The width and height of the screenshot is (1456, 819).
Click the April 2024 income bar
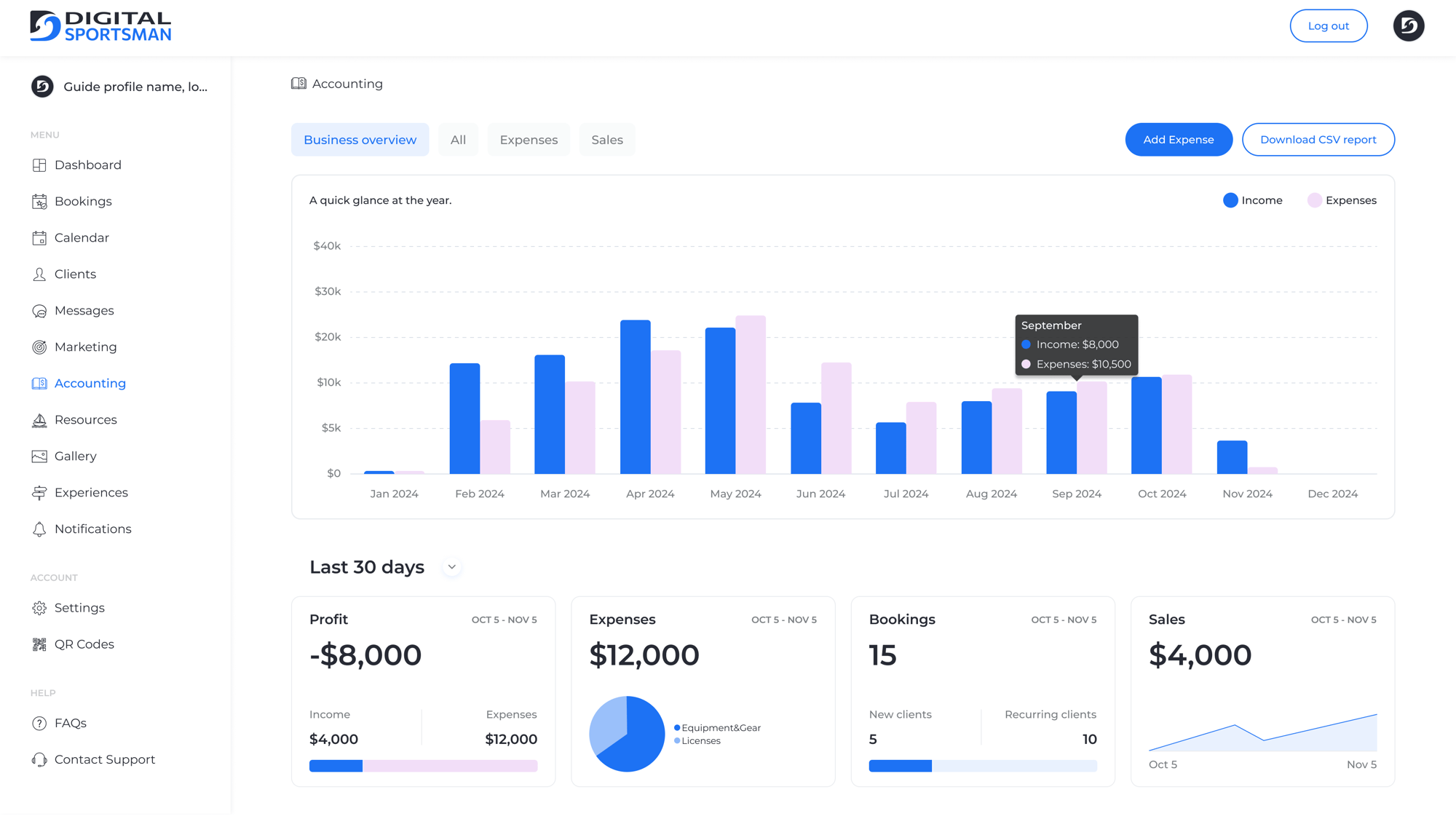point(635,397)
